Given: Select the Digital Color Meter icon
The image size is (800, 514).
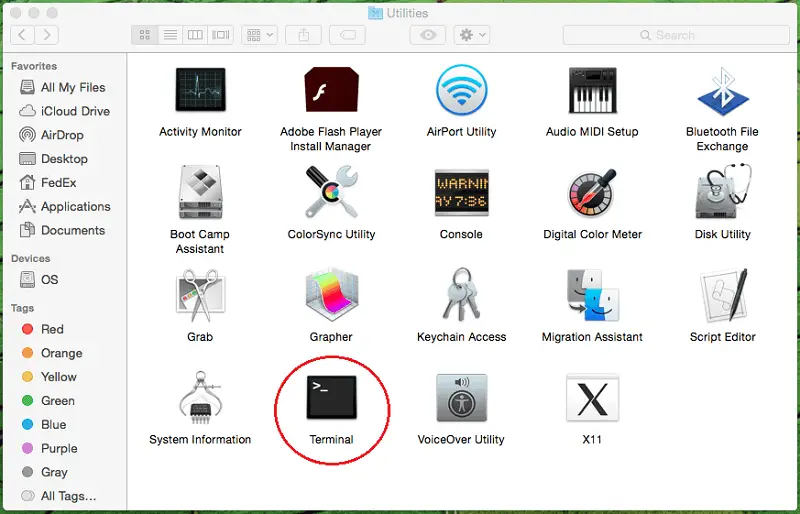Looking at the screenshot, I should click(592, 192).
